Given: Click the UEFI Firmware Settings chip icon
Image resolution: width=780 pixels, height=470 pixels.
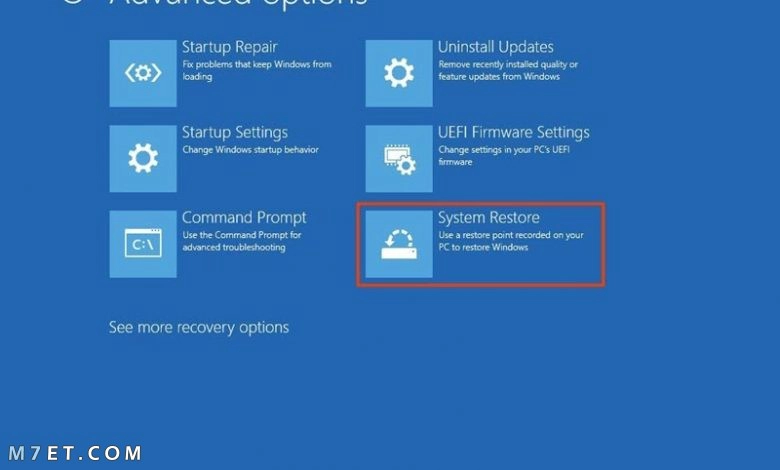Looking at the screenshot, I should (x=399, y=159).
